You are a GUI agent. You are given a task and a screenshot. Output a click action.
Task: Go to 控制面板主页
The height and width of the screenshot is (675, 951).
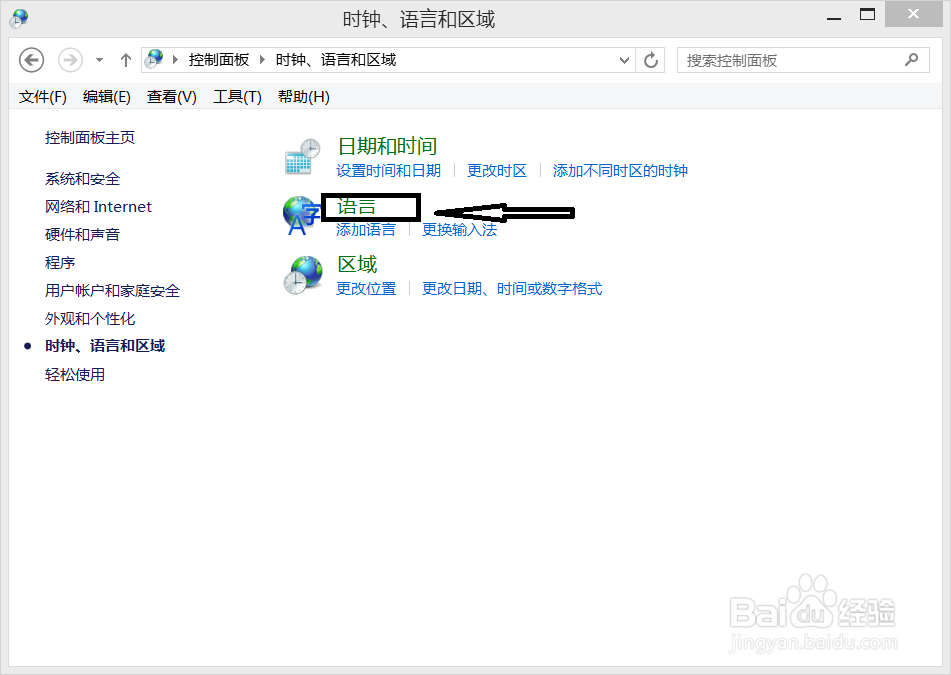90,138
